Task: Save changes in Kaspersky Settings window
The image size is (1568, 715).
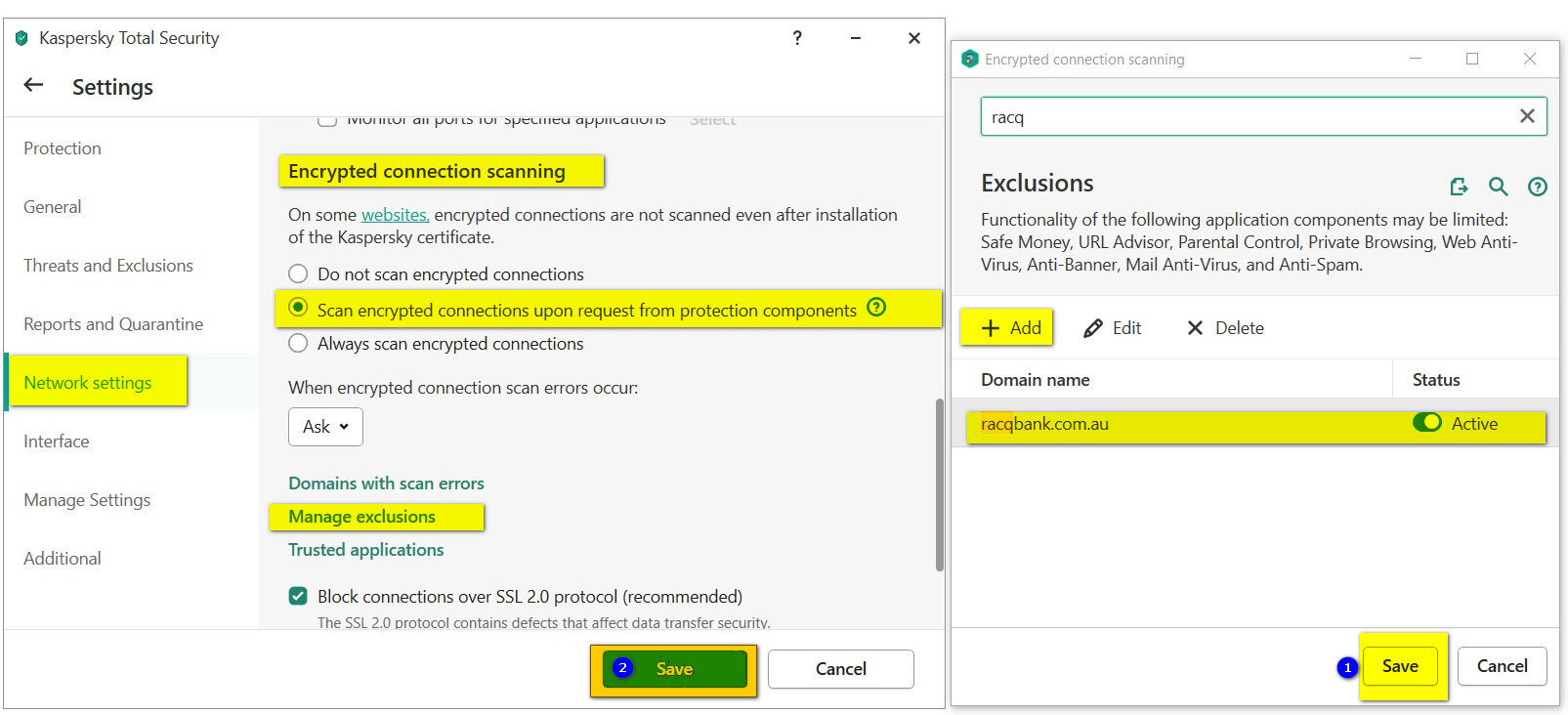Action: point(674,669)
